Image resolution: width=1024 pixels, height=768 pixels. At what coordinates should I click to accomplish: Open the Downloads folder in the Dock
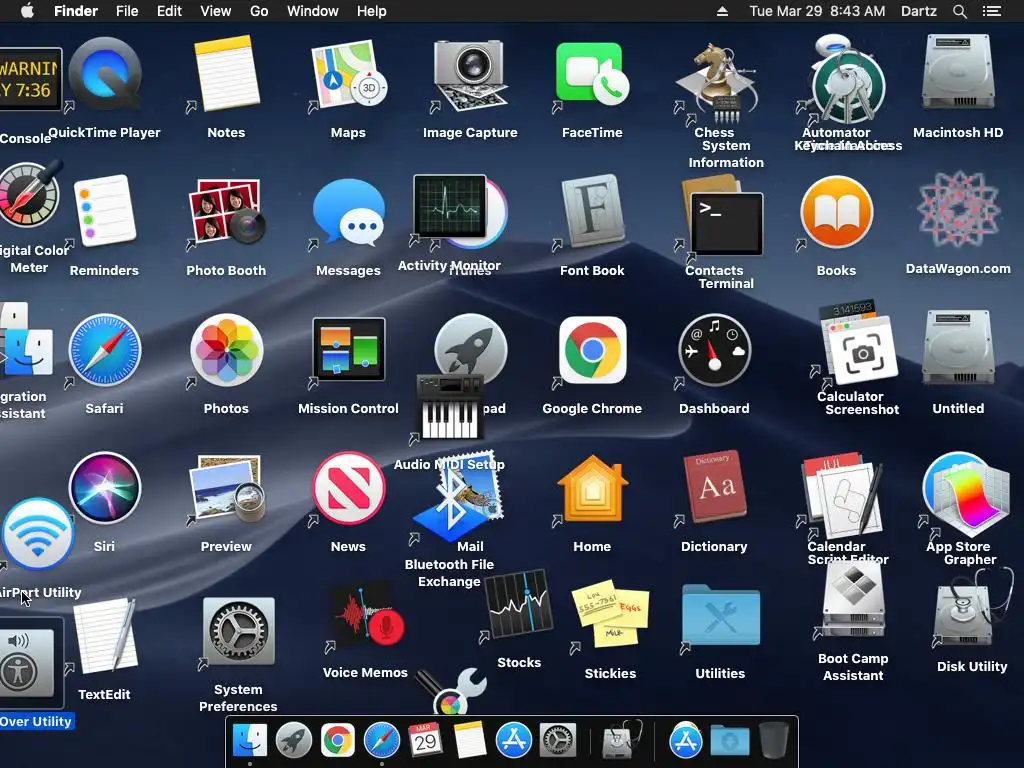[x=729, y=741]
